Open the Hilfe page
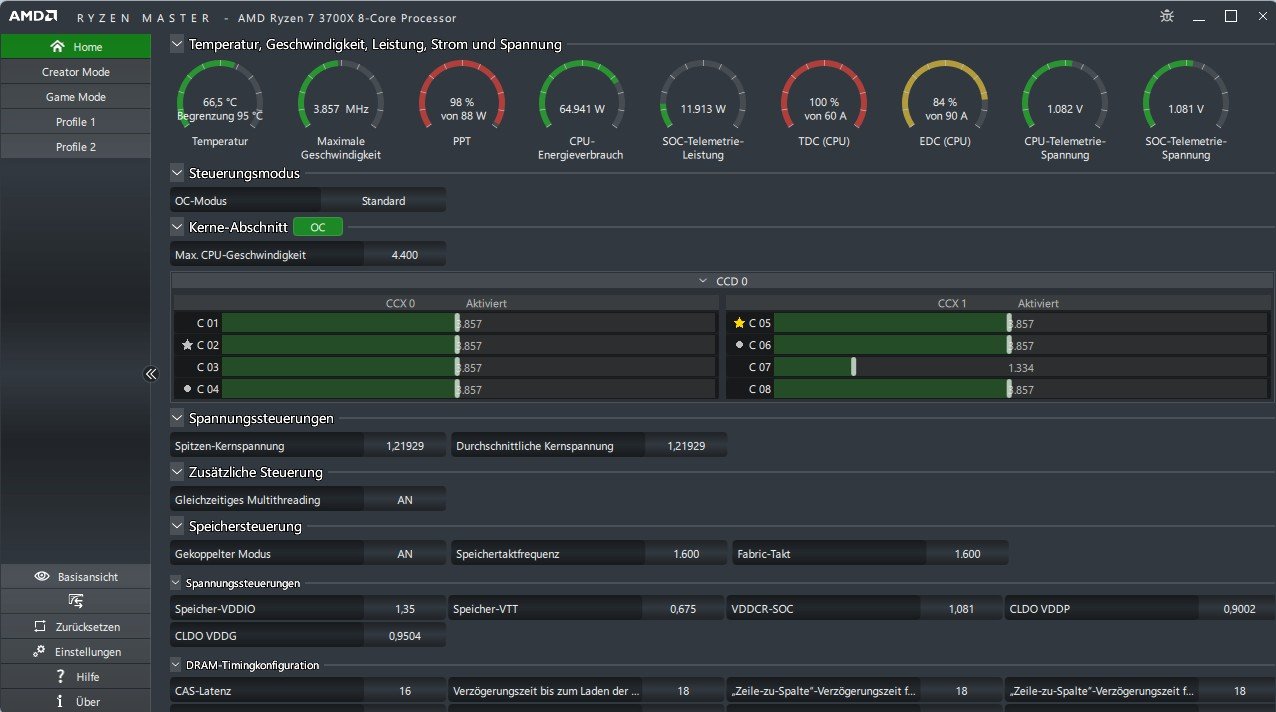 click(x=76, y=677)
